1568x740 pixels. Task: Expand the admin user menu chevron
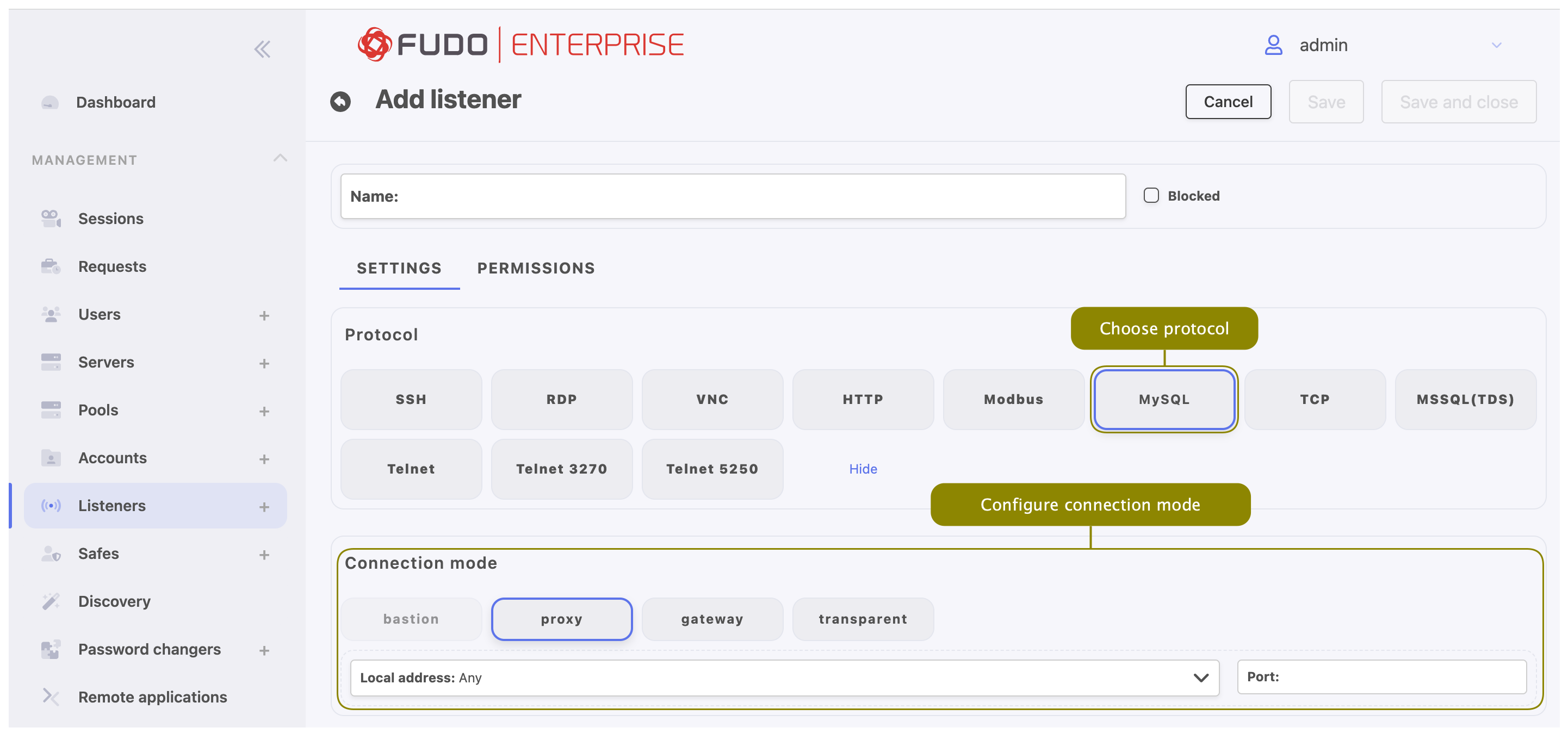click(x=1497, y=45)
